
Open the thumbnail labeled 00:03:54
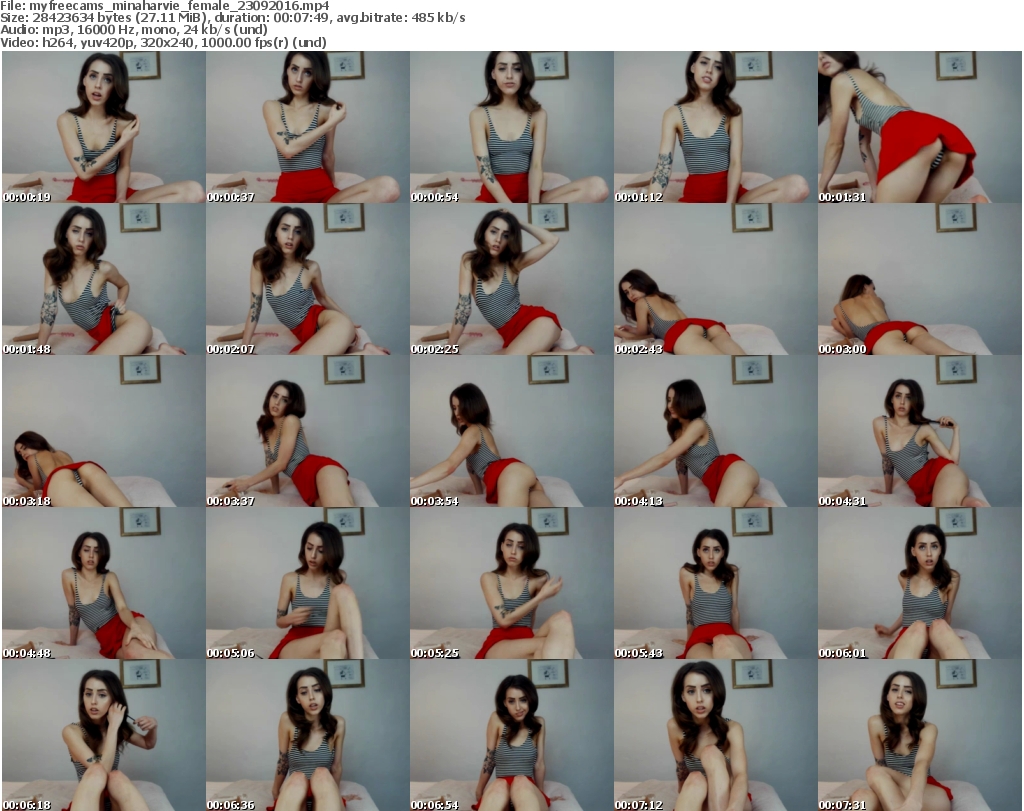pos(511,432)
